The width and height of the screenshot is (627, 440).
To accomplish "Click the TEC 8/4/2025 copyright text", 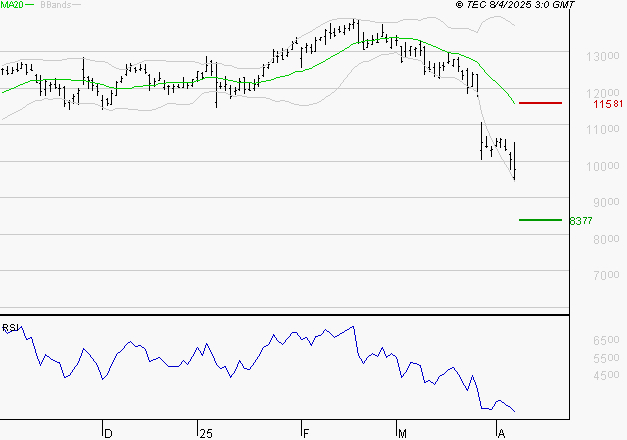I will point(515,5).
